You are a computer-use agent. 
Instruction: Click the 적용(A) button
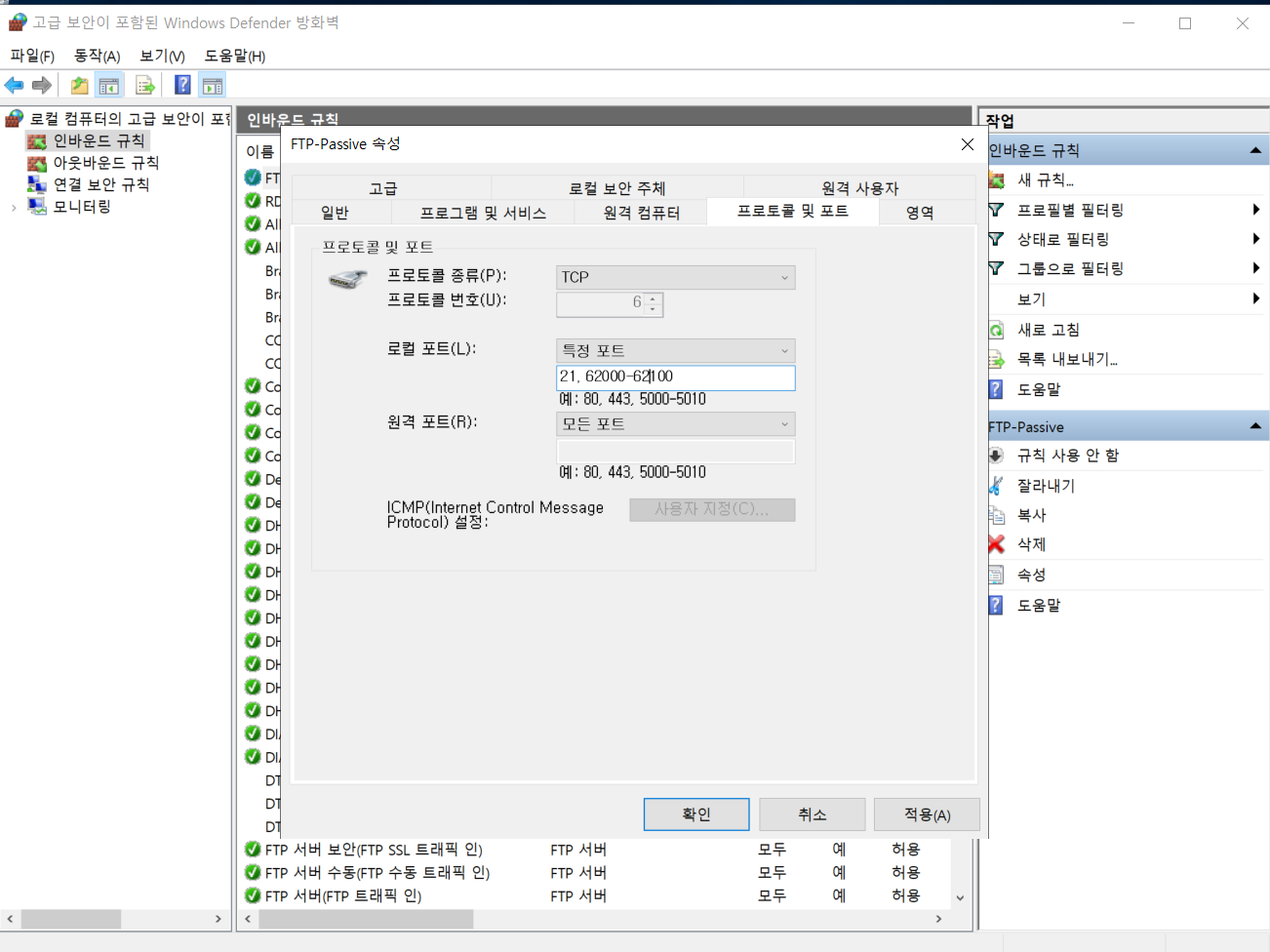click(927, 814)
